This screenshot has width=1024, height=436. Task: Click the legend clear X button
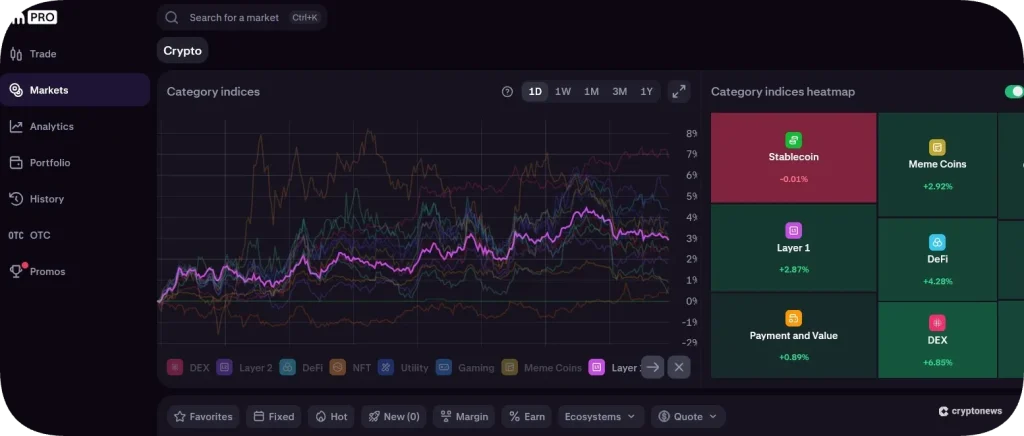pyautogui.click(x=679, y=367)
